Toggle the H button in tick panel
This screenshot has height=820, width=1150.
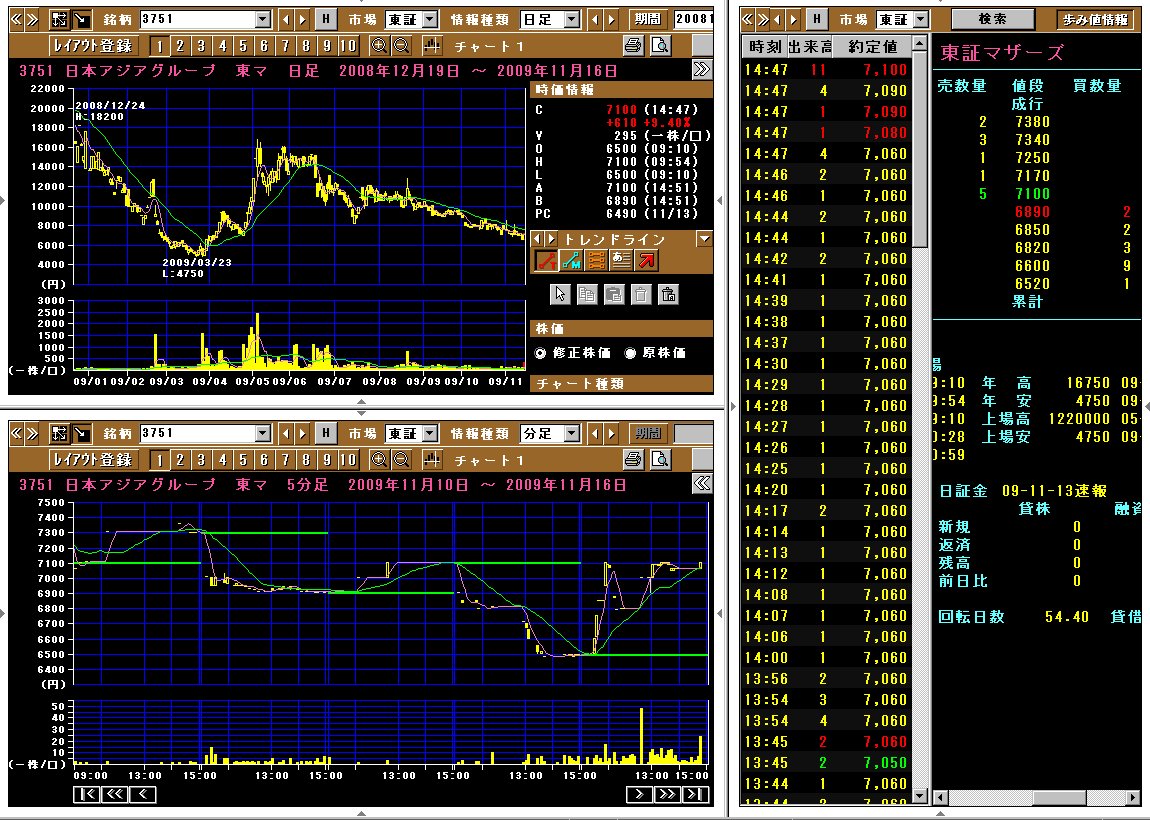coord(816,19)
